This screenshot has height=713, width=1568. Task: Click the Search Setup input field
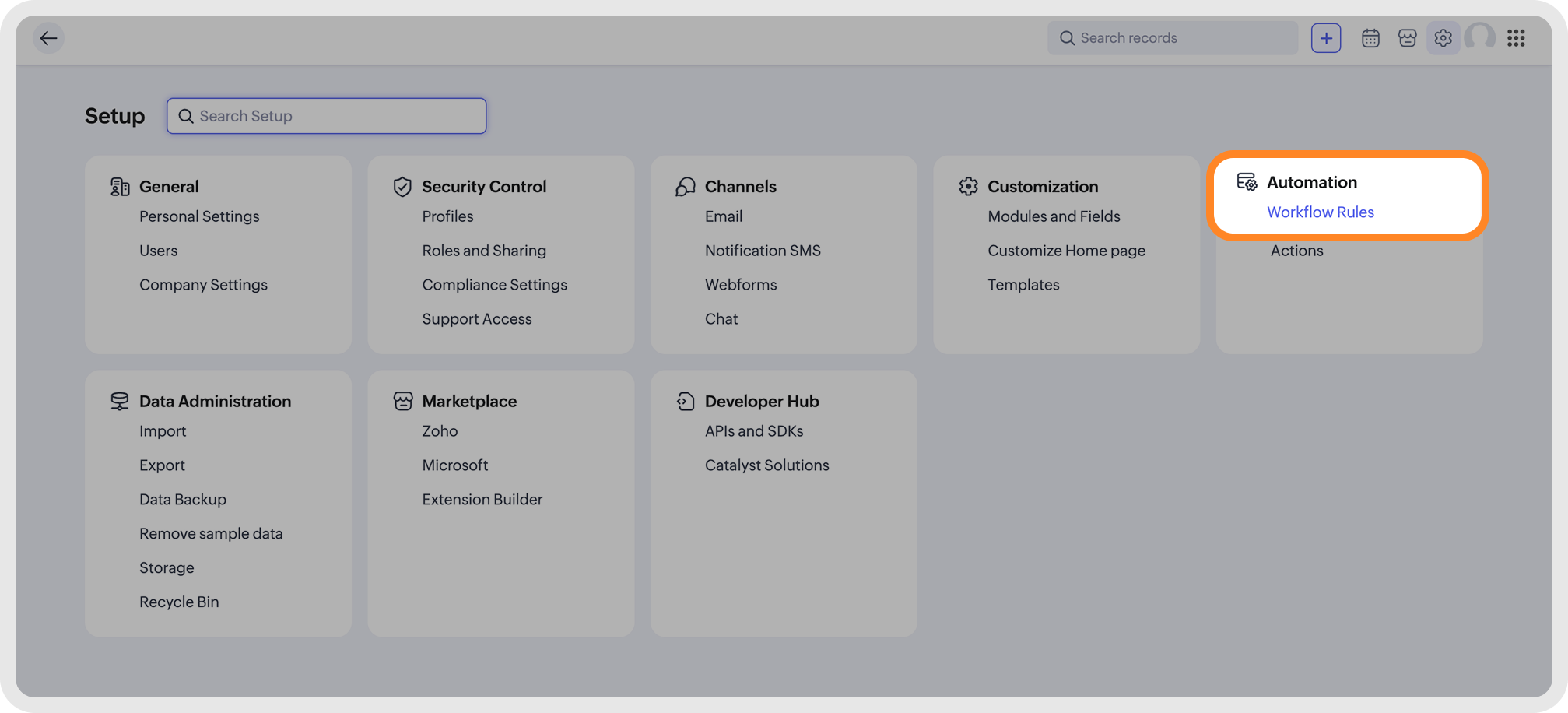click(x=327, y=116)
